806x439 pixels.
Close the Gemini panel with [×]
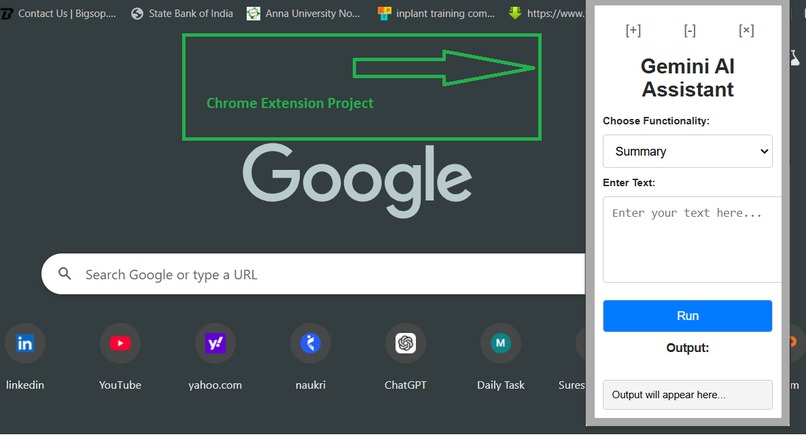[x=746, y=30]
